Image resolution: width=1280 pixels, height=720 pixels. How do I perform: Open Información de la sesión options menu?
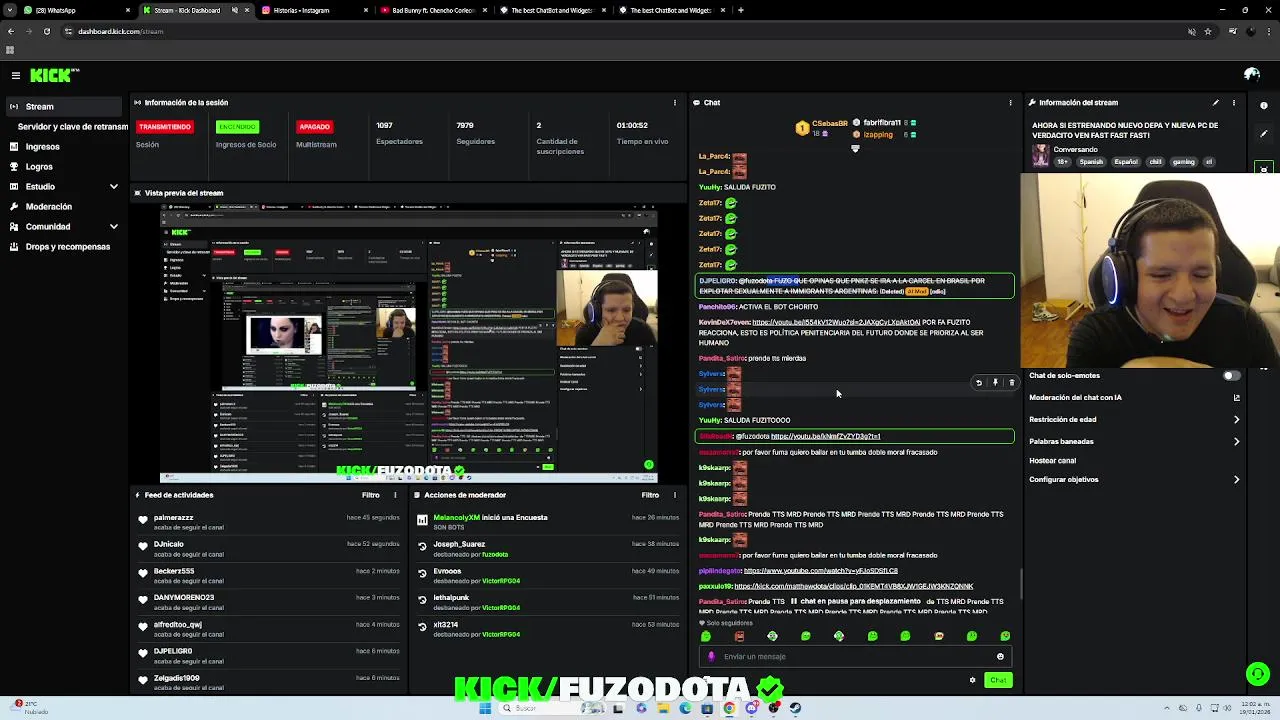point(675,102)
